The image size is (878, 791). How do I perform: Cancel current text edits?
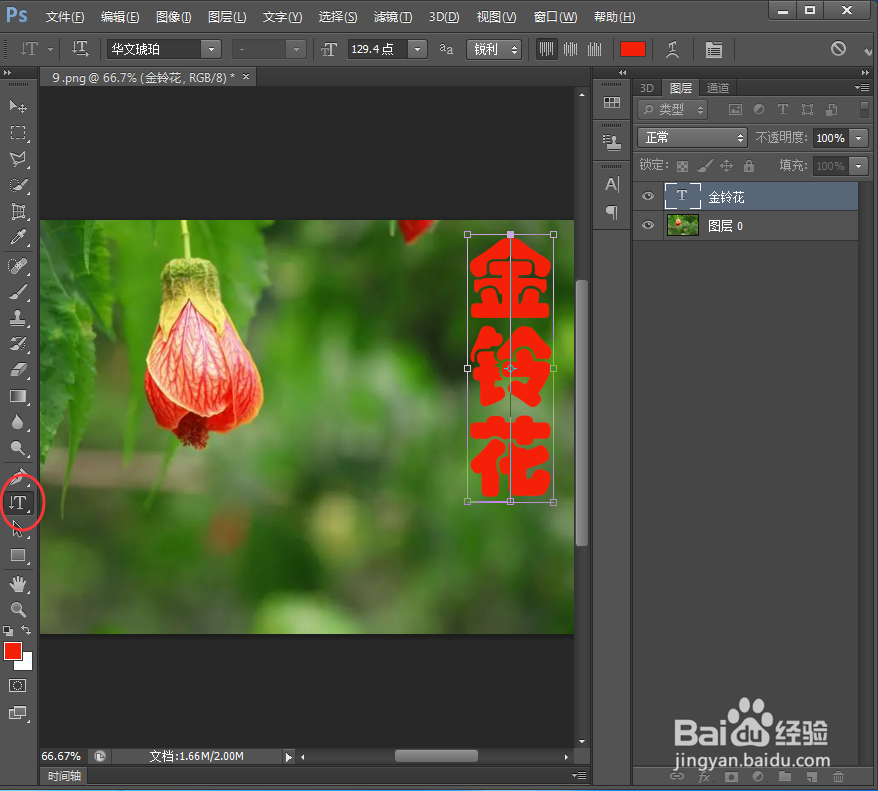(x=838, y=49)
